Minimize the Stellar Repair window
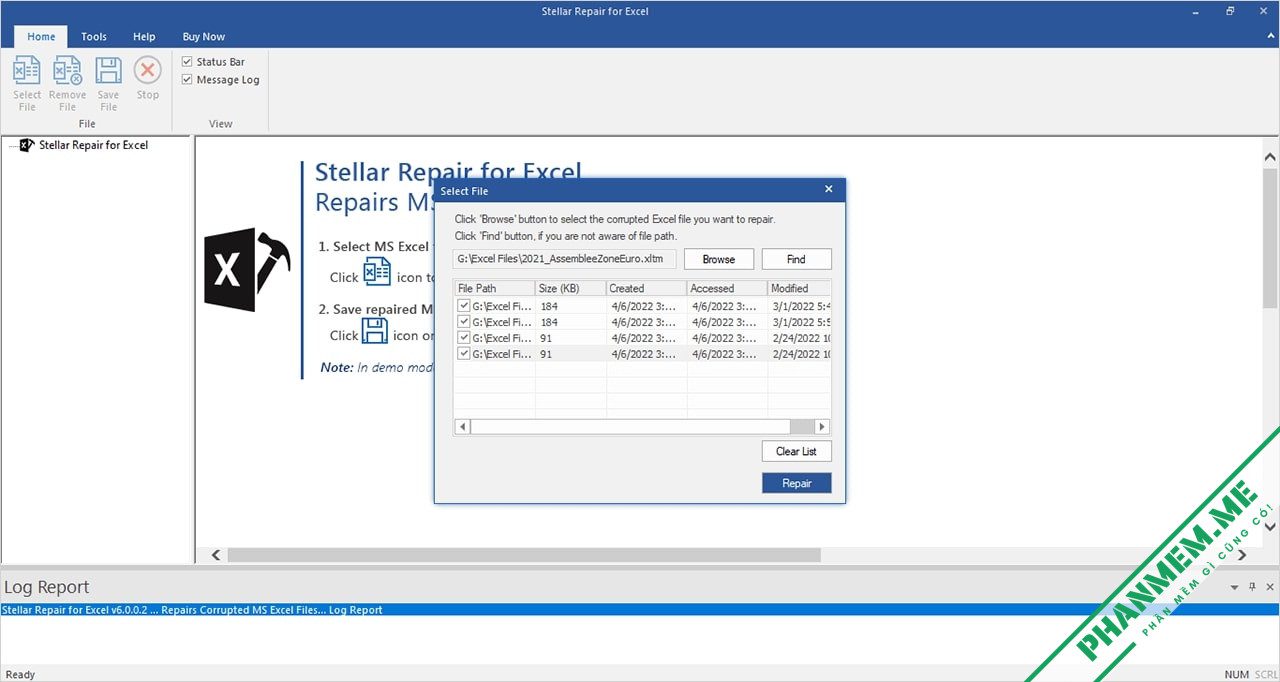The image size is (1280, 682). click(1195, 11)
